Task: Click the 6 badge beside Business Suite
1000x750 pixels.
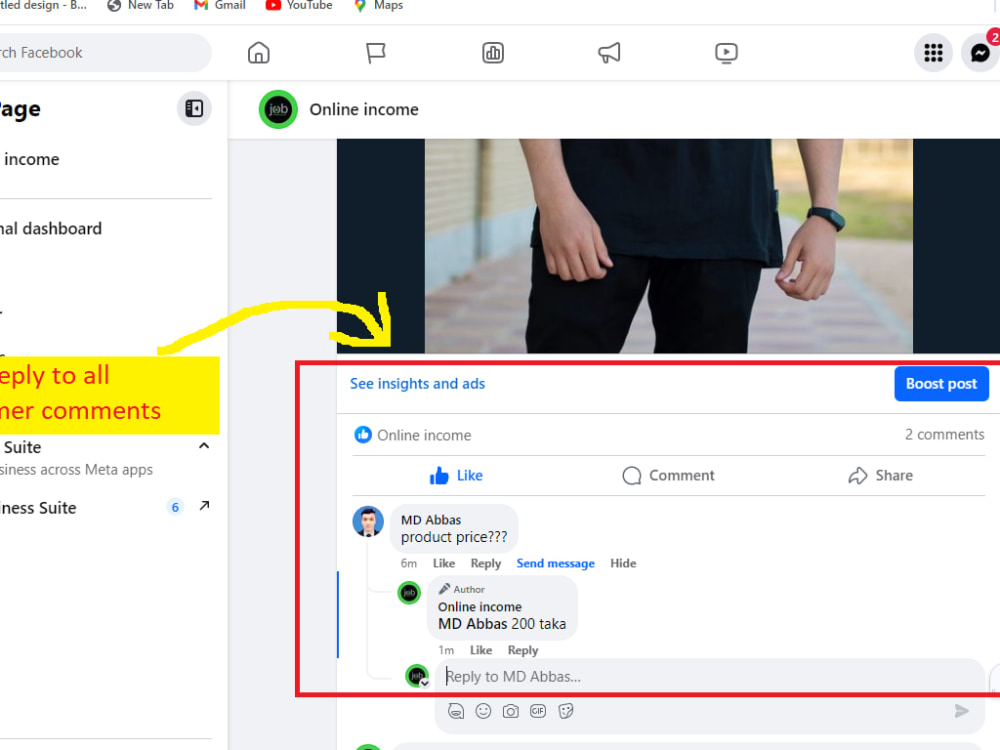Action: [175, 507]
